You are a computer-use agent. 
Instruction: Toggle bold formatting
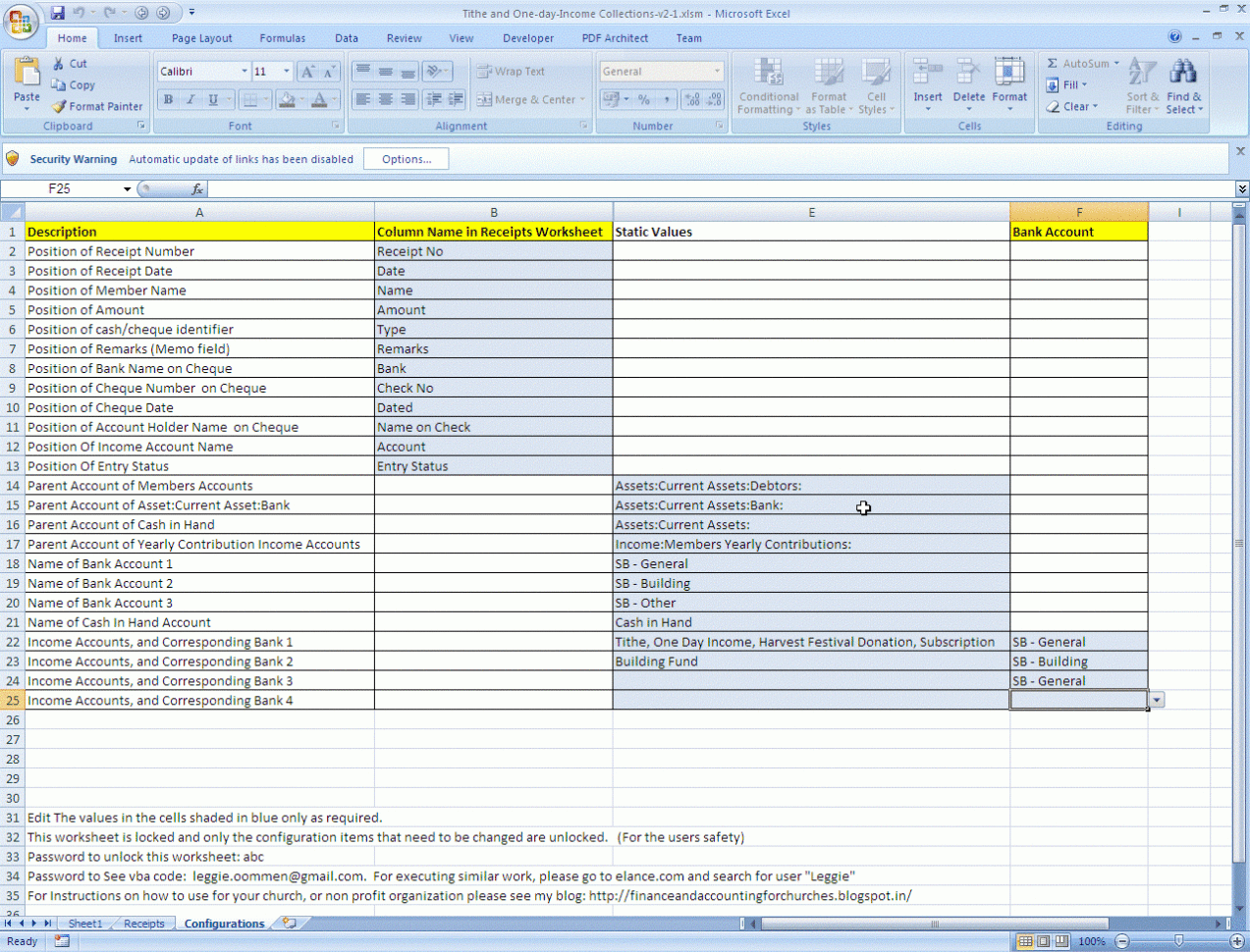pyautogui.click(x=167, y=100)
